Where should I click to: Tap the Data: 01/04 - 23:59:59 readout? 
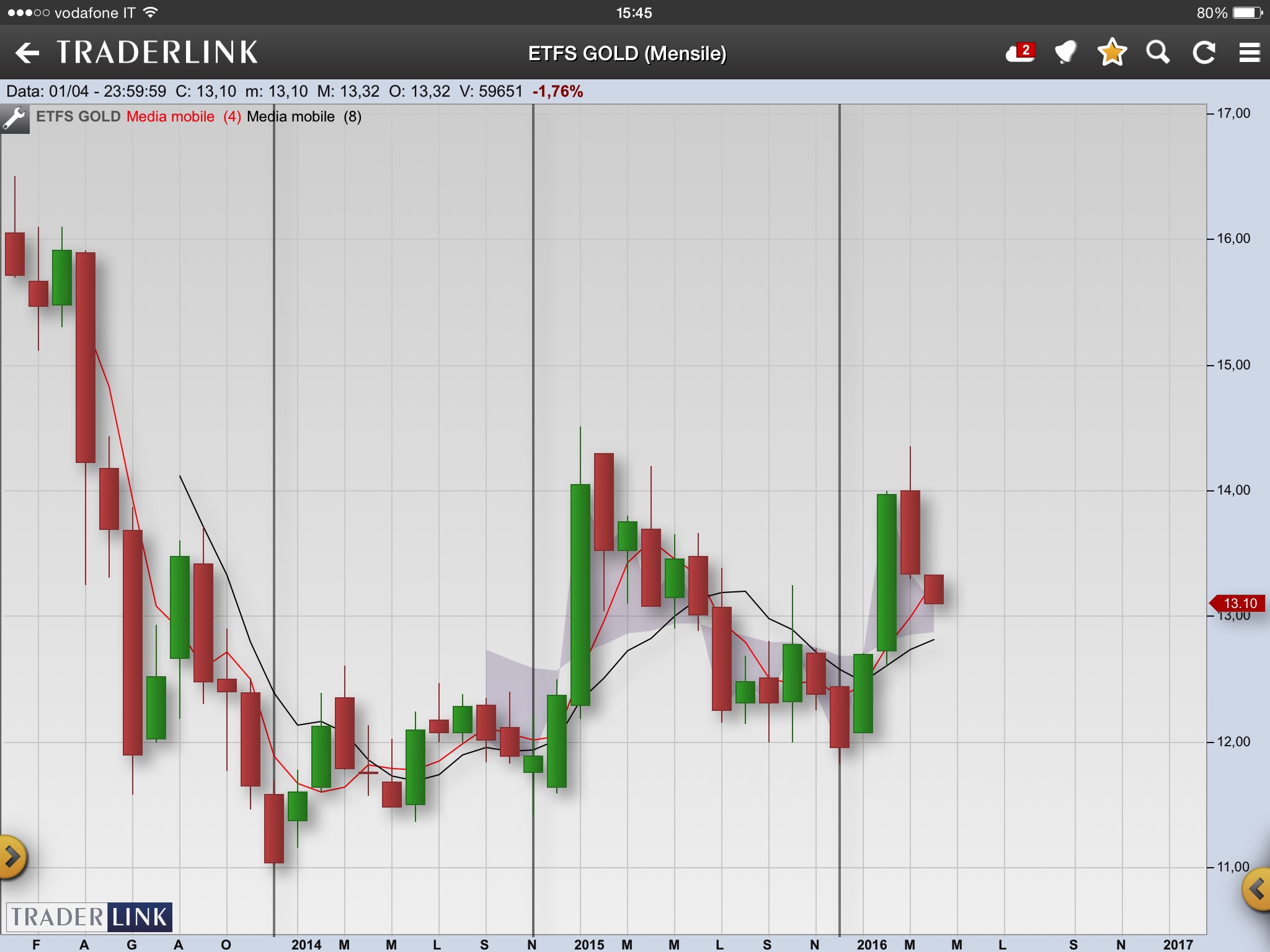coord(86,92)
